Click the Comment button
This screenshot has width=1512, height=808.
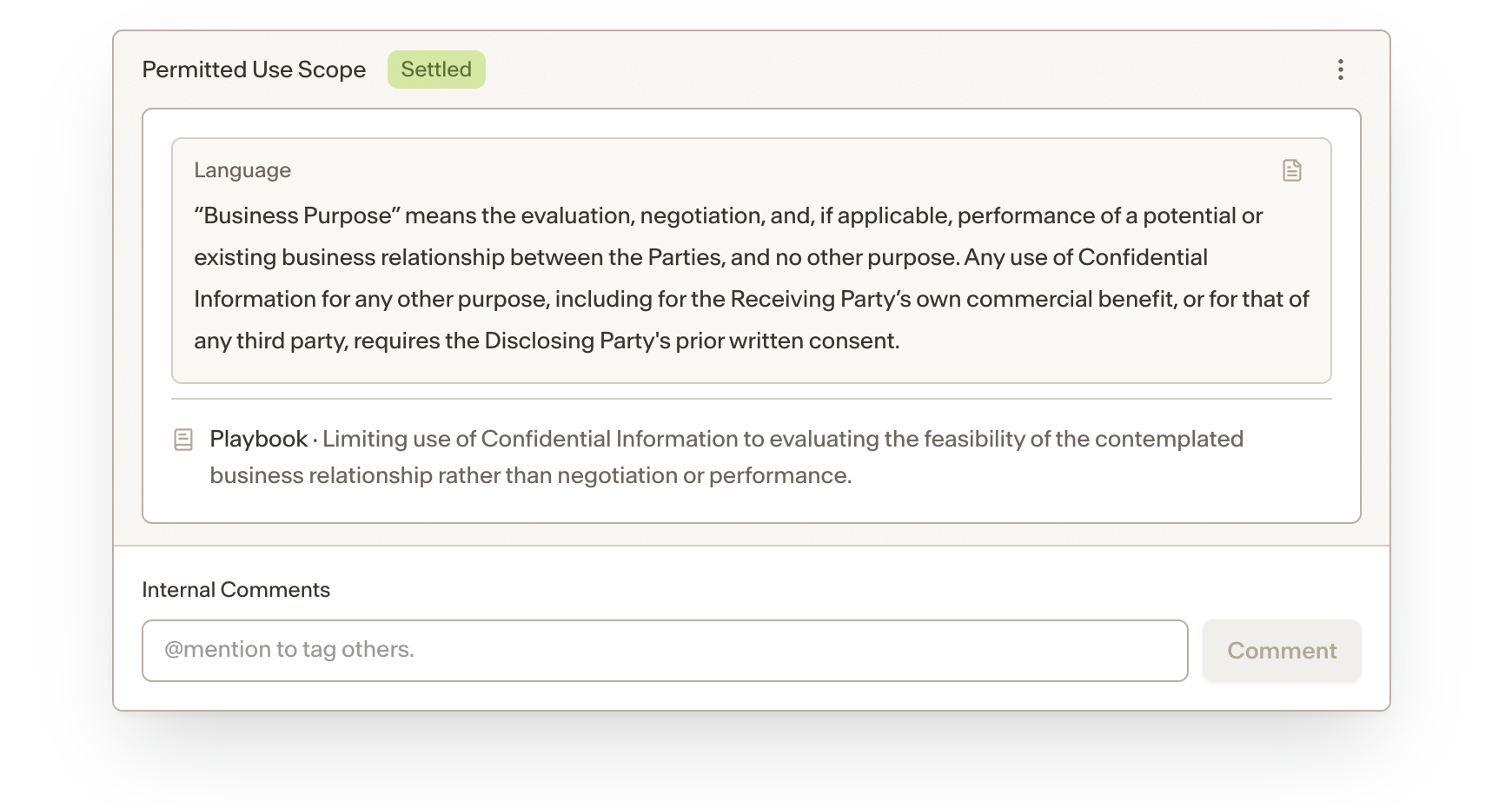1282,651
